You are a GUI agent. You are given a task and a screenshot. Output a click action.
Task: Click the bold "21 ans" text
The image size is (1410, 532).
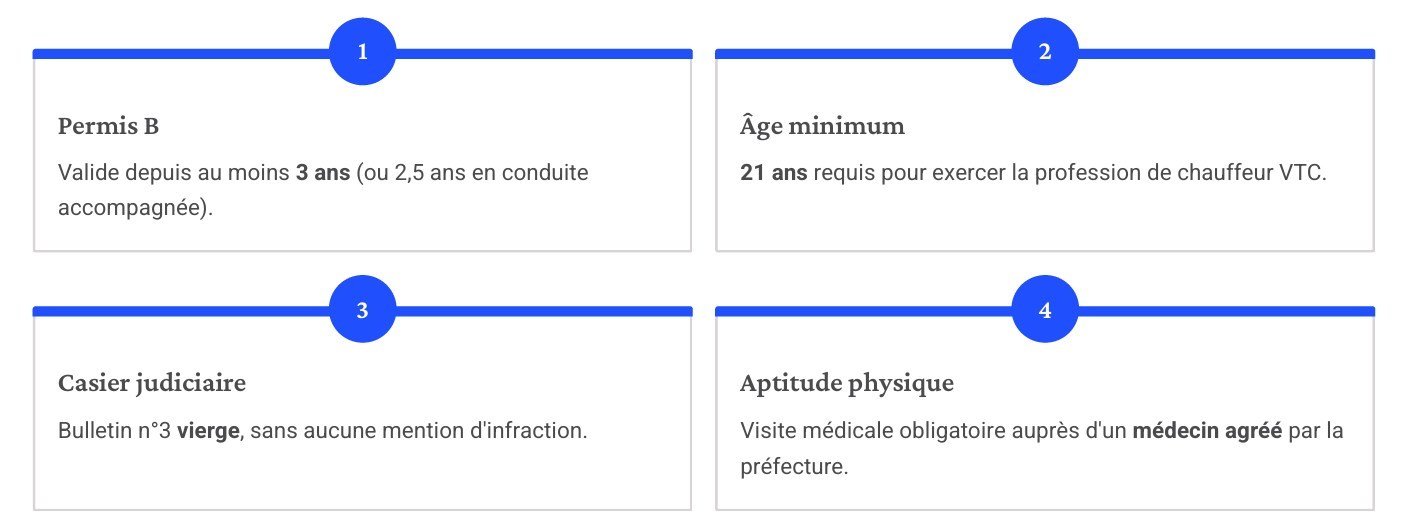(x=774, y=172)
